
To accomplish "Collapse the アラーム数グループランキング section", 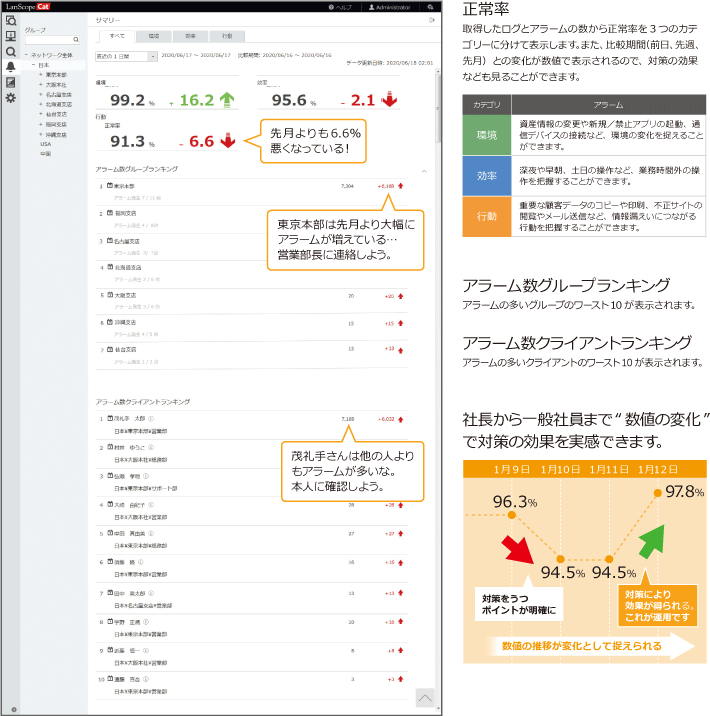I will (422, 170).
